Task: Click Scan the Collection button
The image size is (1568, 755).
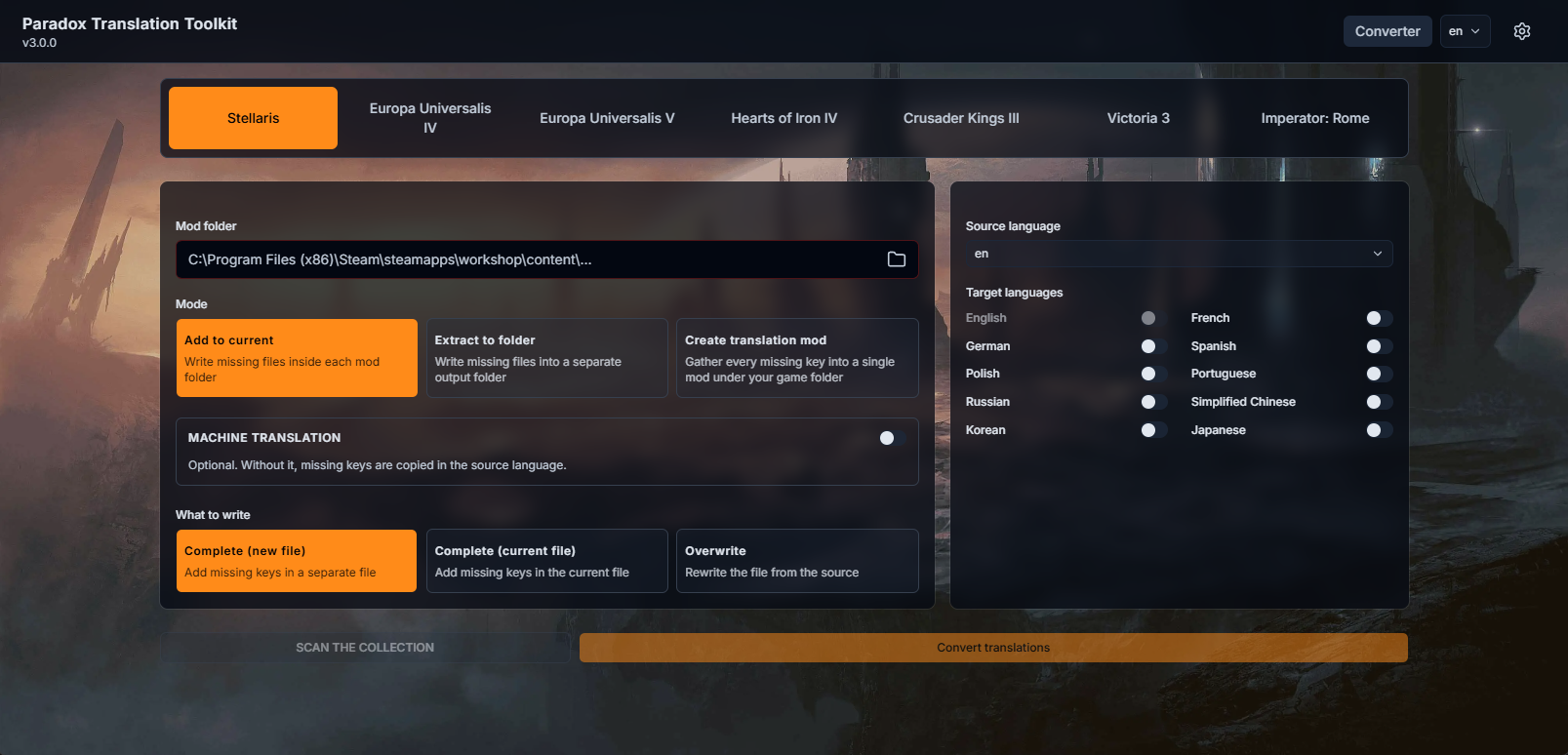Action: click(365, 648)
